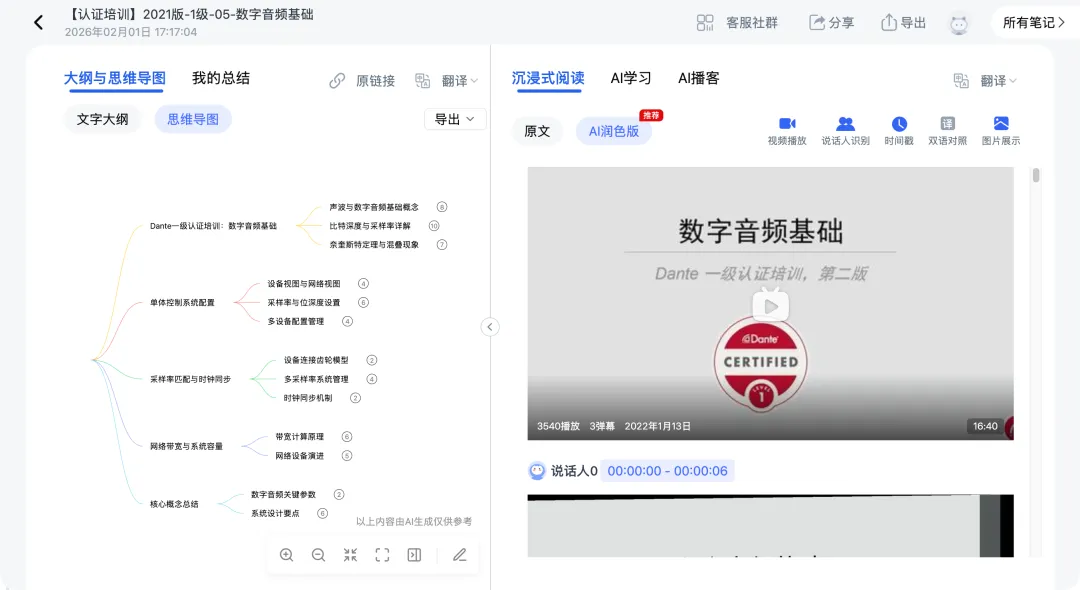Collapse left panel with arrow handle
Viewport: 1080px width, 590px height.
(490, 327)
